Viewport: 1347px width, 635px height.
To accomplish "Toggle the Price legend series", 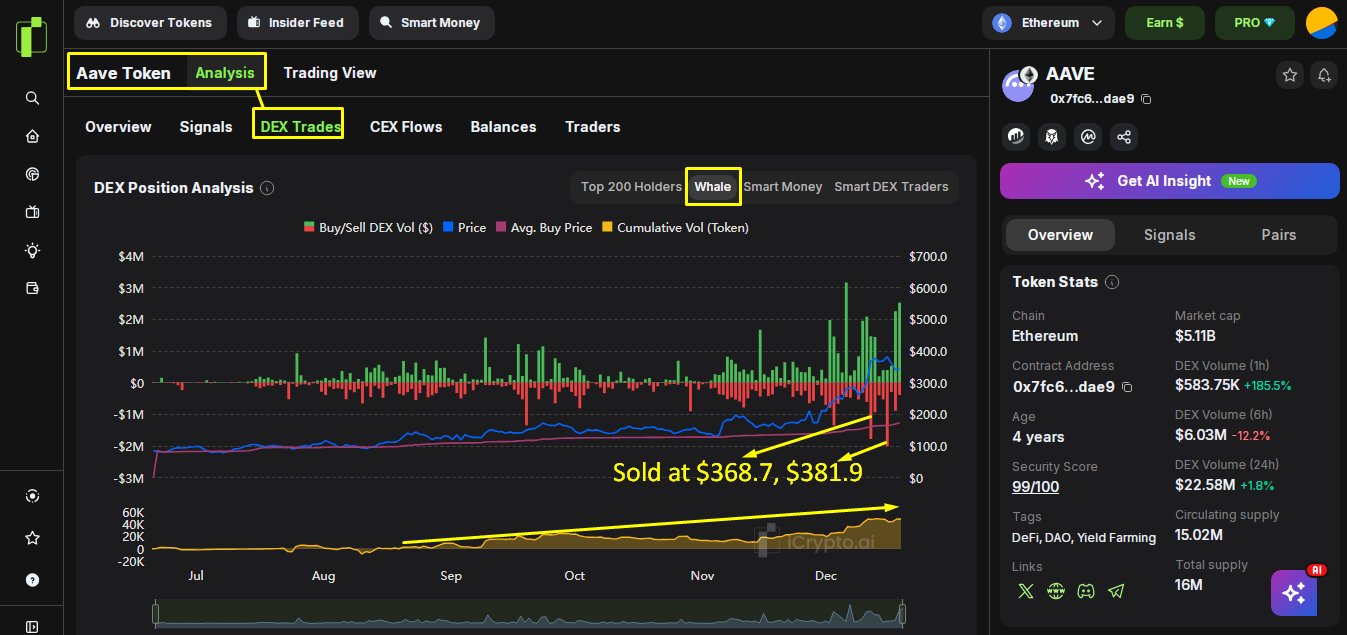I will pyautogui.click(x=464, y=228).
